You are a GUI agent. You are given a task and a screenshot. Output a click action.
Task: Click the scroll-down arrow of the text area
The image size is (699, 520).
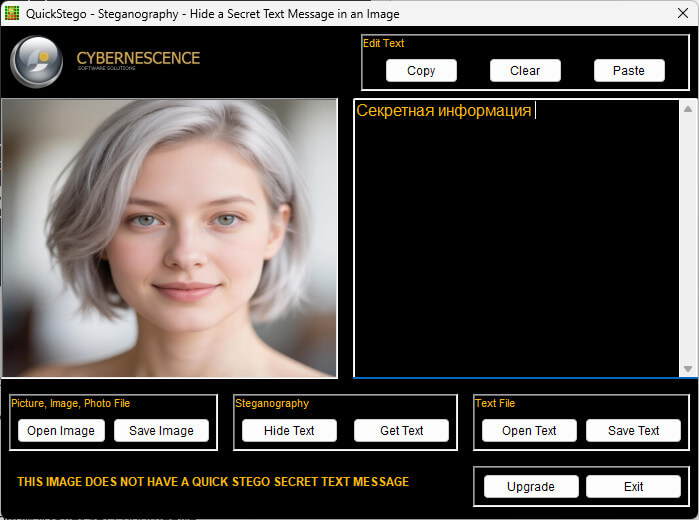688,369
